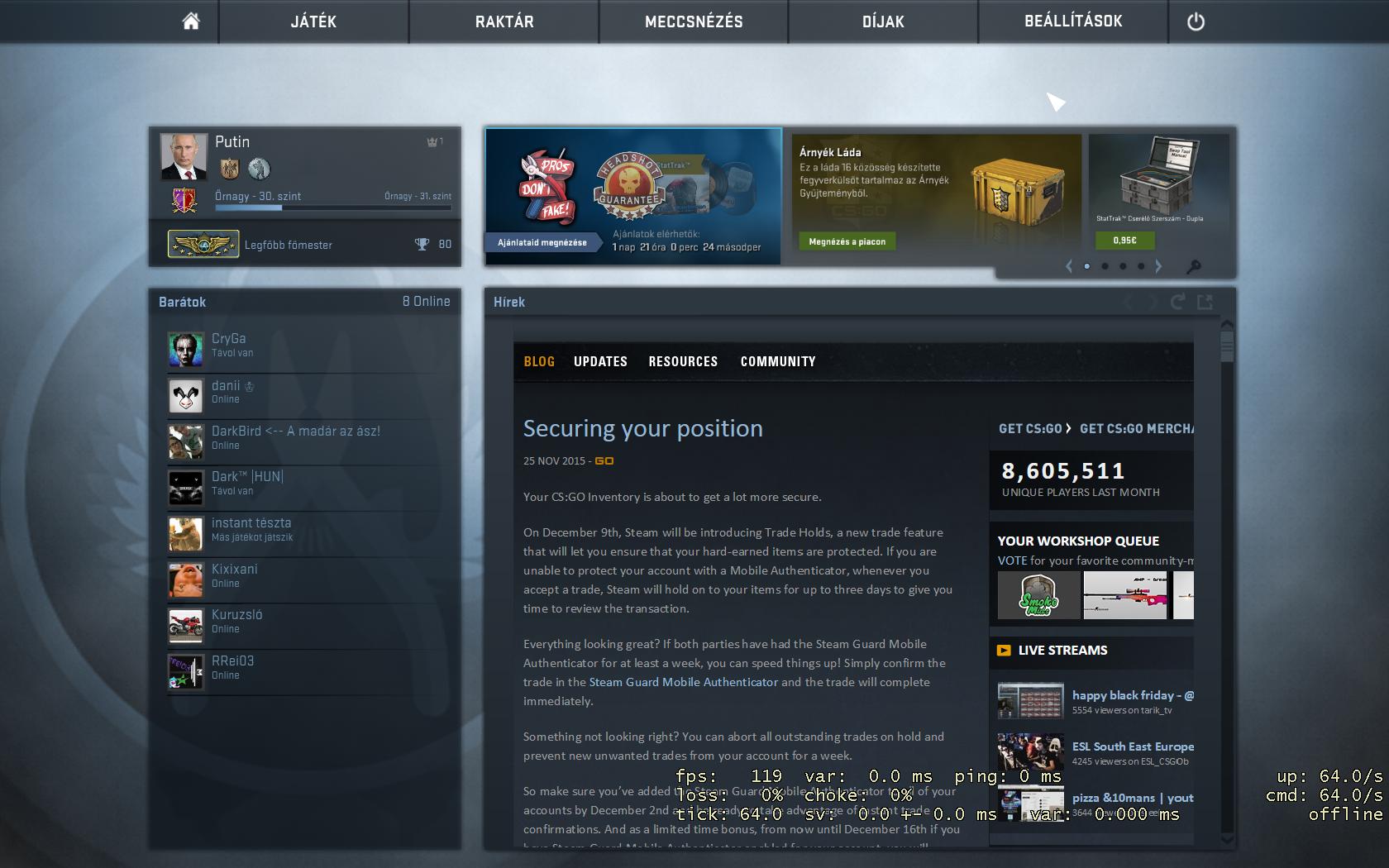Select the round silver coin medal
Viewport: 1389px width, 868px height.
(259, 169)
